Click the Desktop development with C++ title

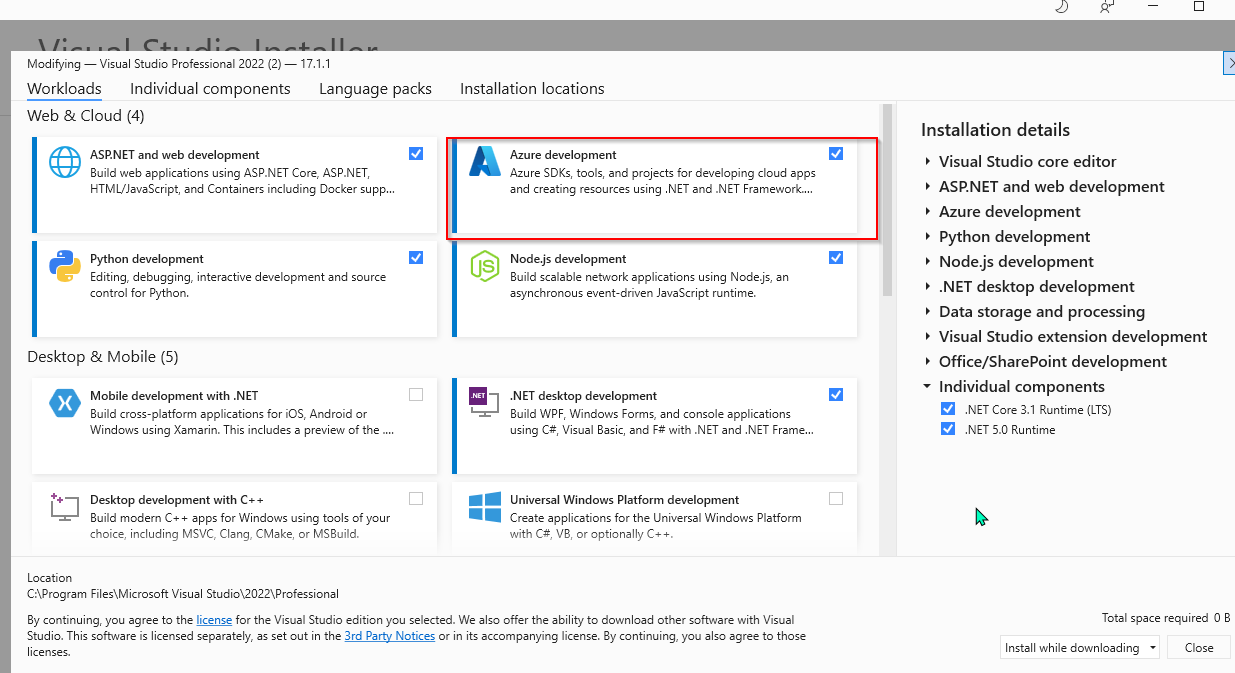(177, 500)
